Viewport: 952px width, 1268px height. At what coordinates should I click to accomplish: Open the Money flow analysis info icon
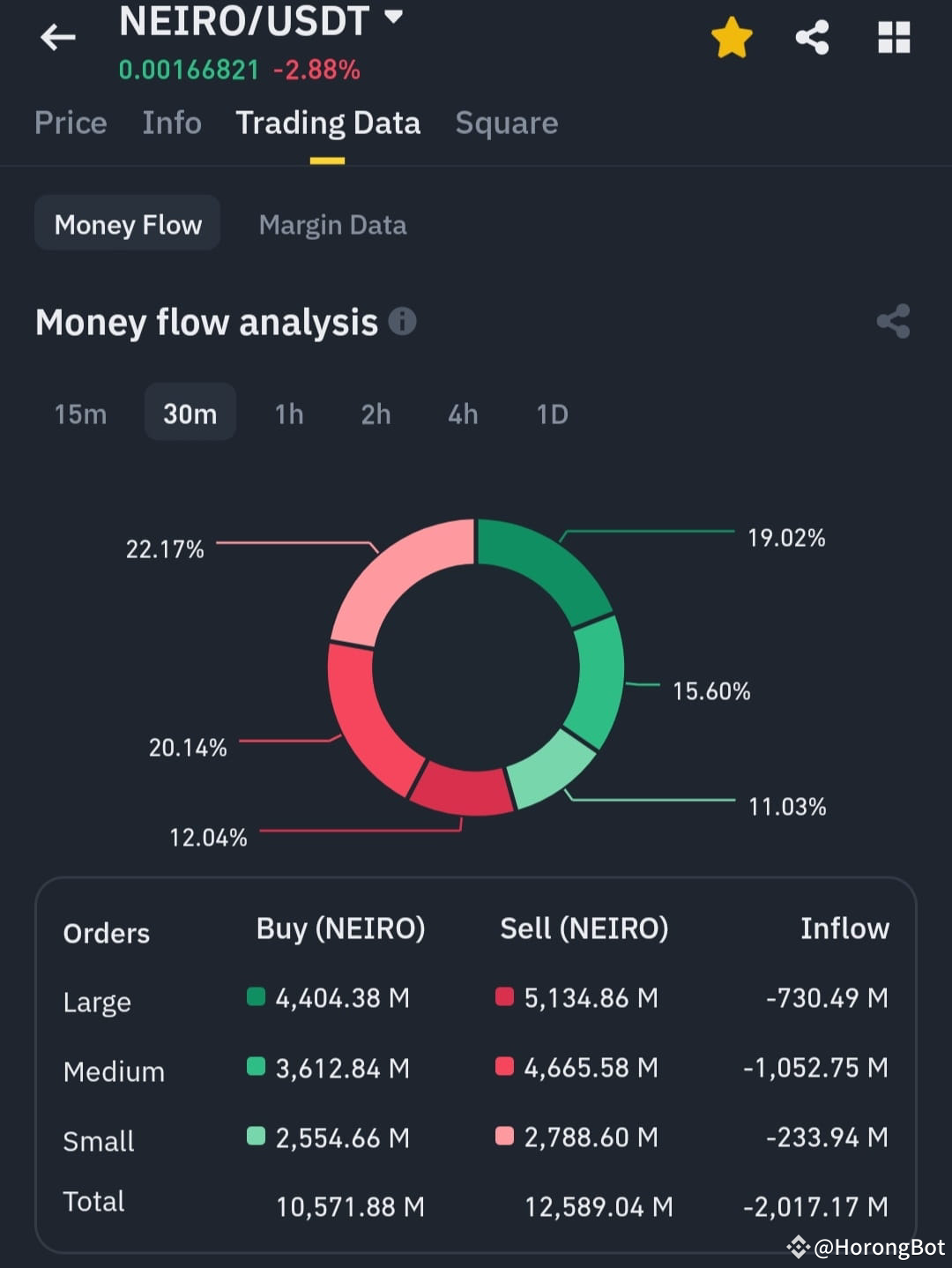point(402,321)
